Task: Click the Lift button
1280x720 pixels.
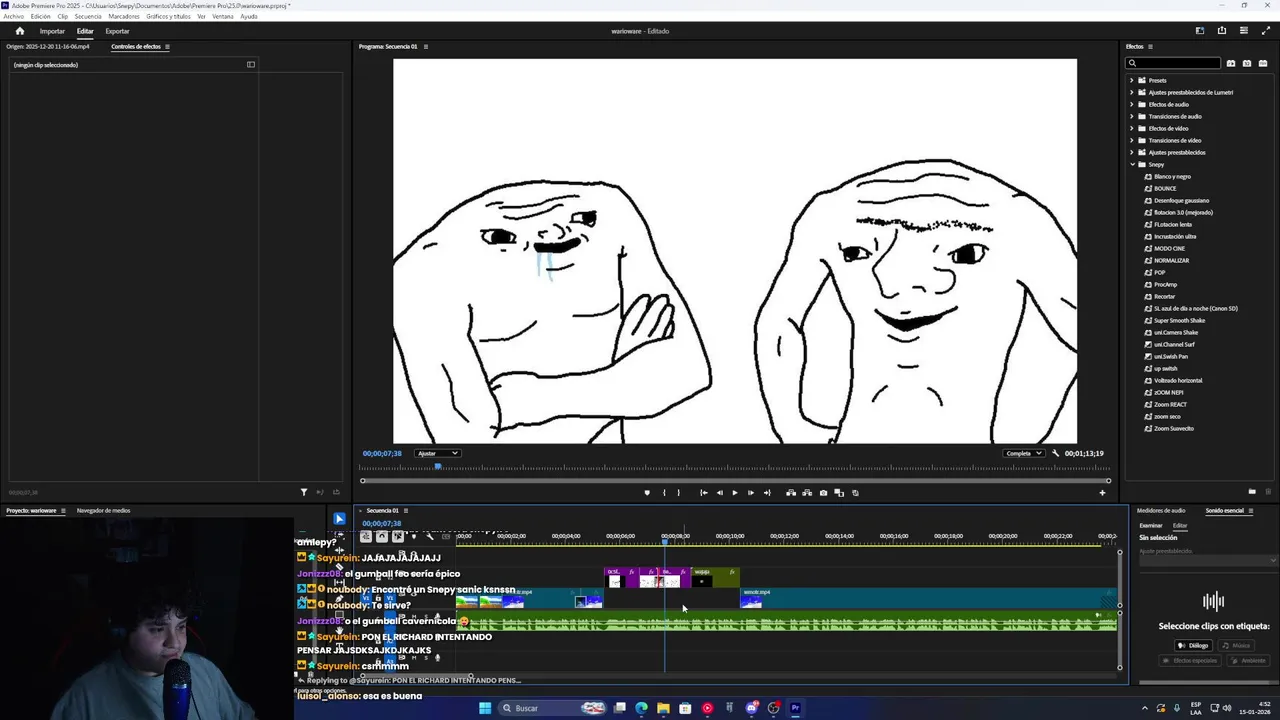Action: [791, 492]
